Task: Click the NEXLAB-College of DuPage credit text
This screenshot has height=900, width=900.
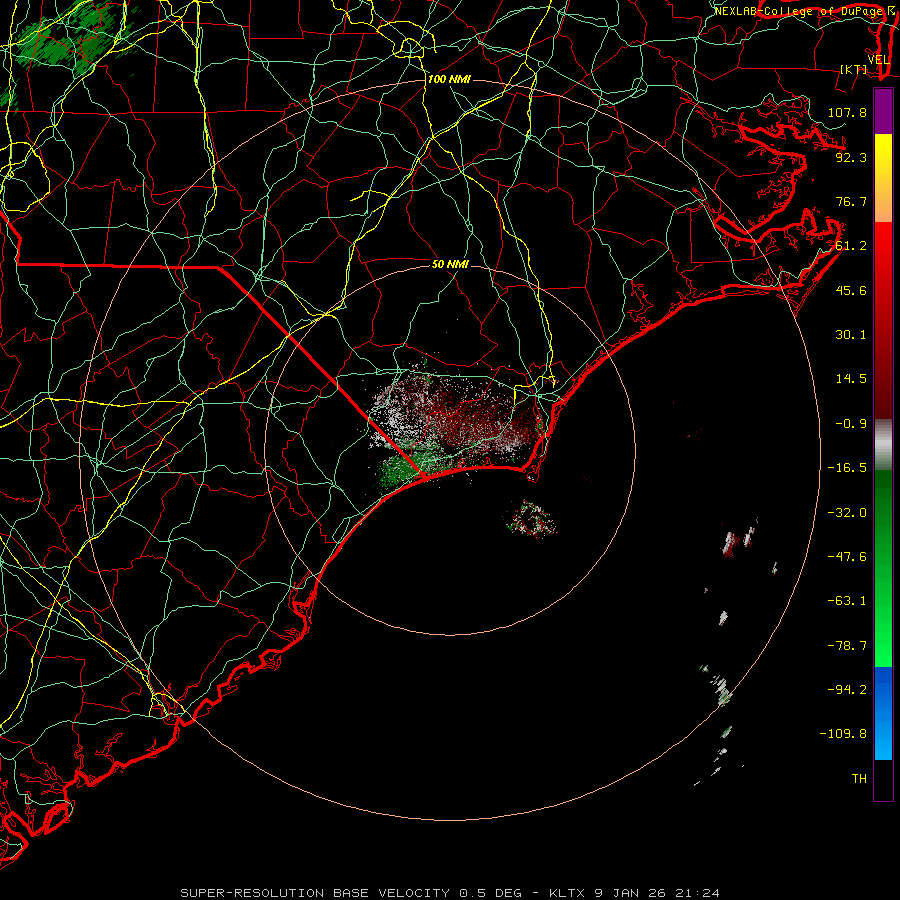Action: [x=800, y=11]
